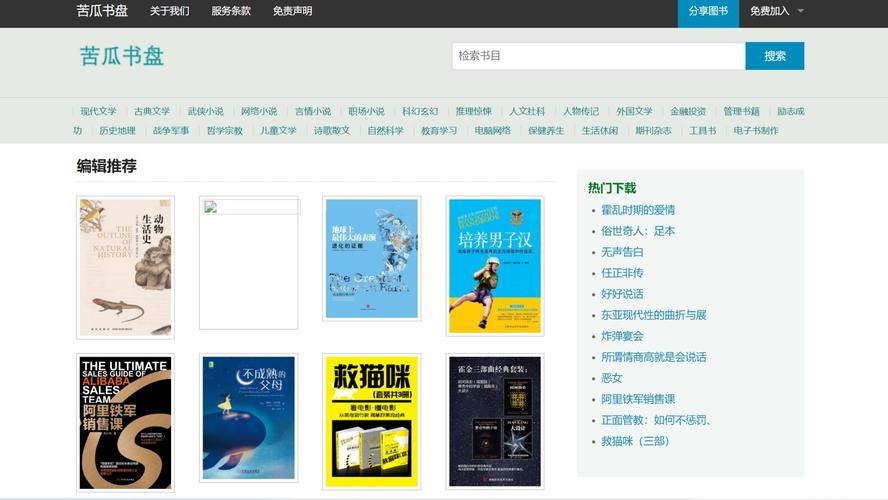Browse the 保健养生 category

(x=546, y=130)
